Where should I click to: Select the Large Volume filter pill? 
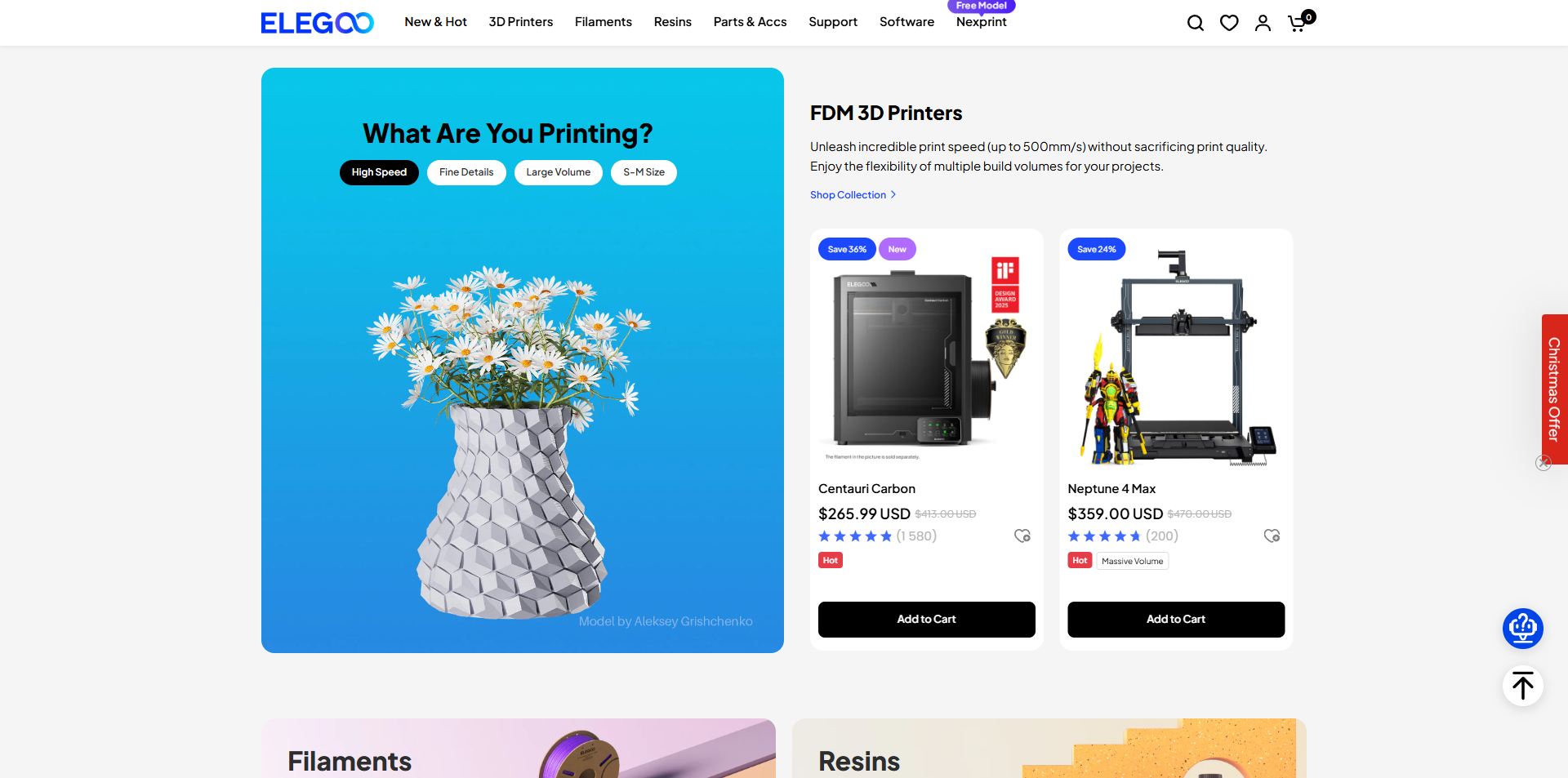[559, 172]
